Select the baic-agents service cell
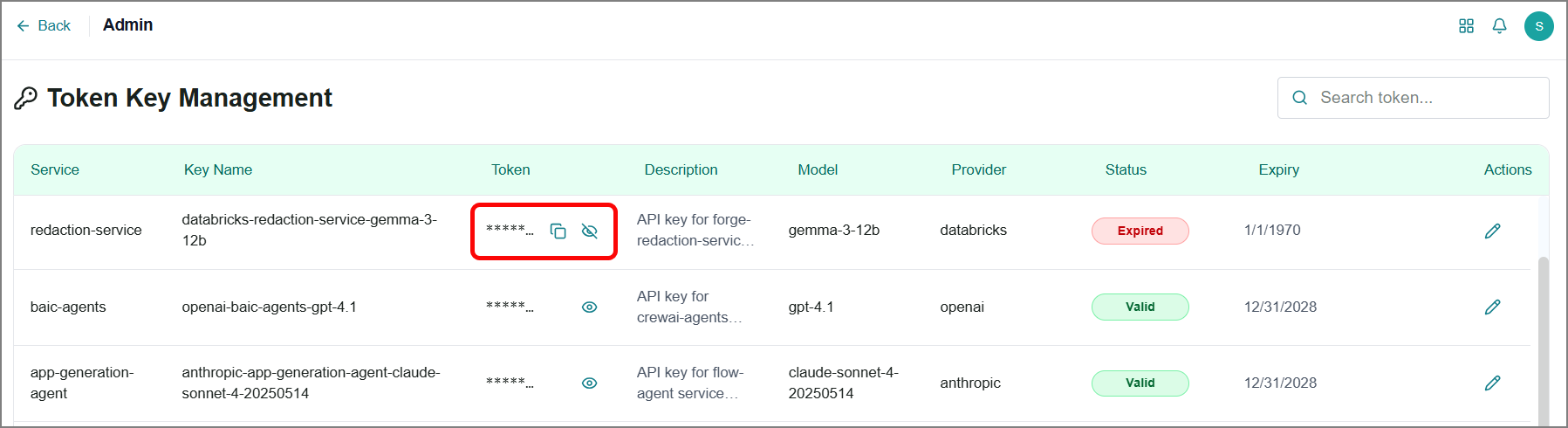 (x=68, y=307)
